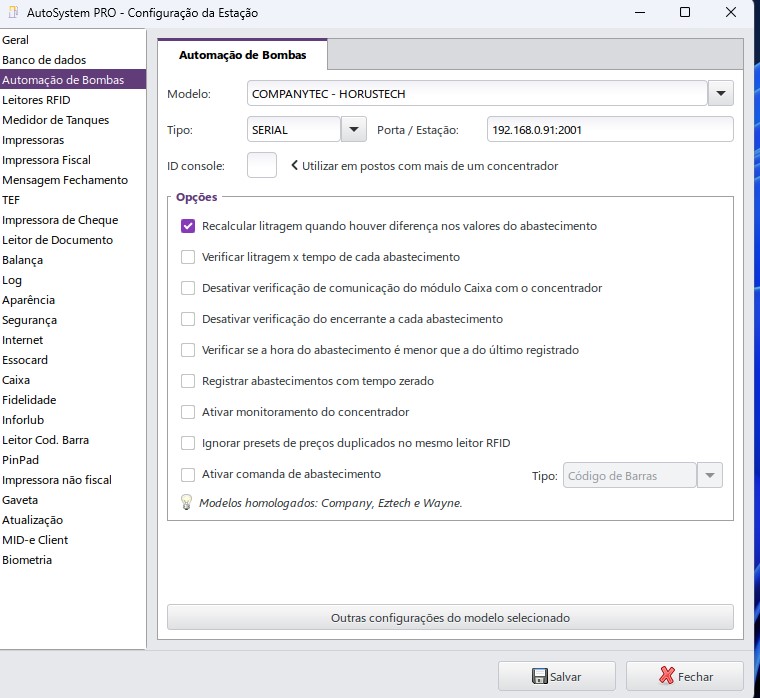This screenshot has width=760, height=698.
Task: Click the ID console input box
Action: [261, 166]
